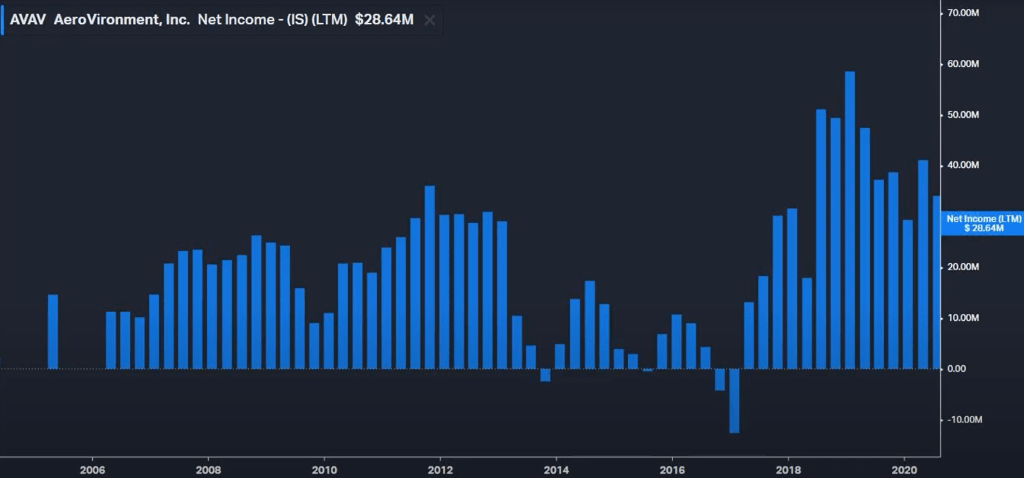This screenshot has width=1024, height=478.
Task: Select the last bar at the right edge
Action: click(936, 282)
